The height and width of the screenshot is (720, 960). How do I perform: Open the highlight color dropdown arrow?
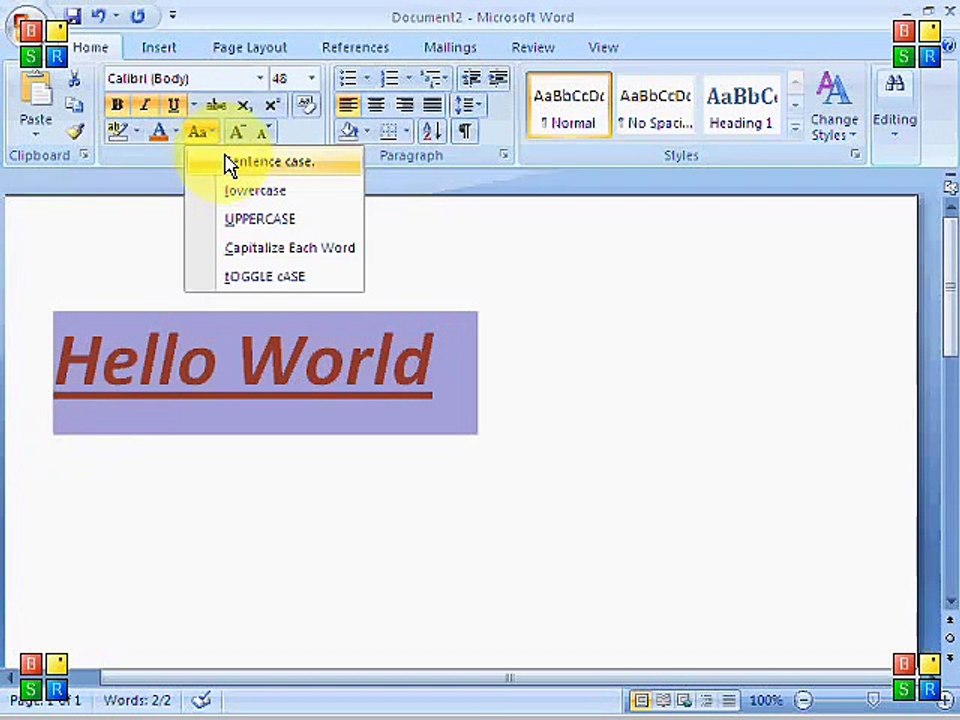tap(137, 132)
